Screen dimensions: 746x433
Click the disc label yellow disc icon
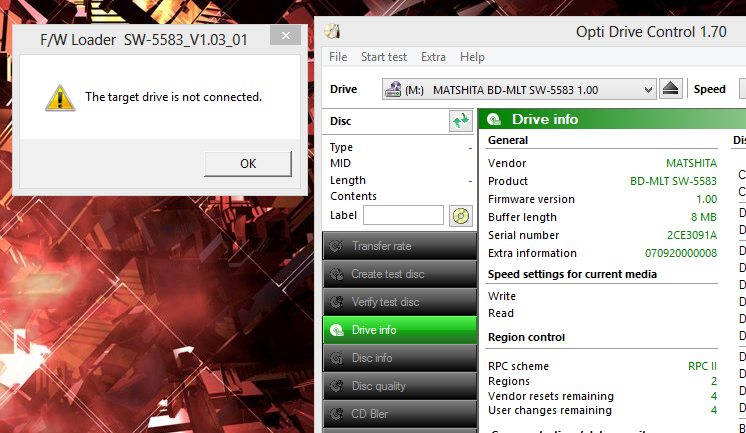461,216
